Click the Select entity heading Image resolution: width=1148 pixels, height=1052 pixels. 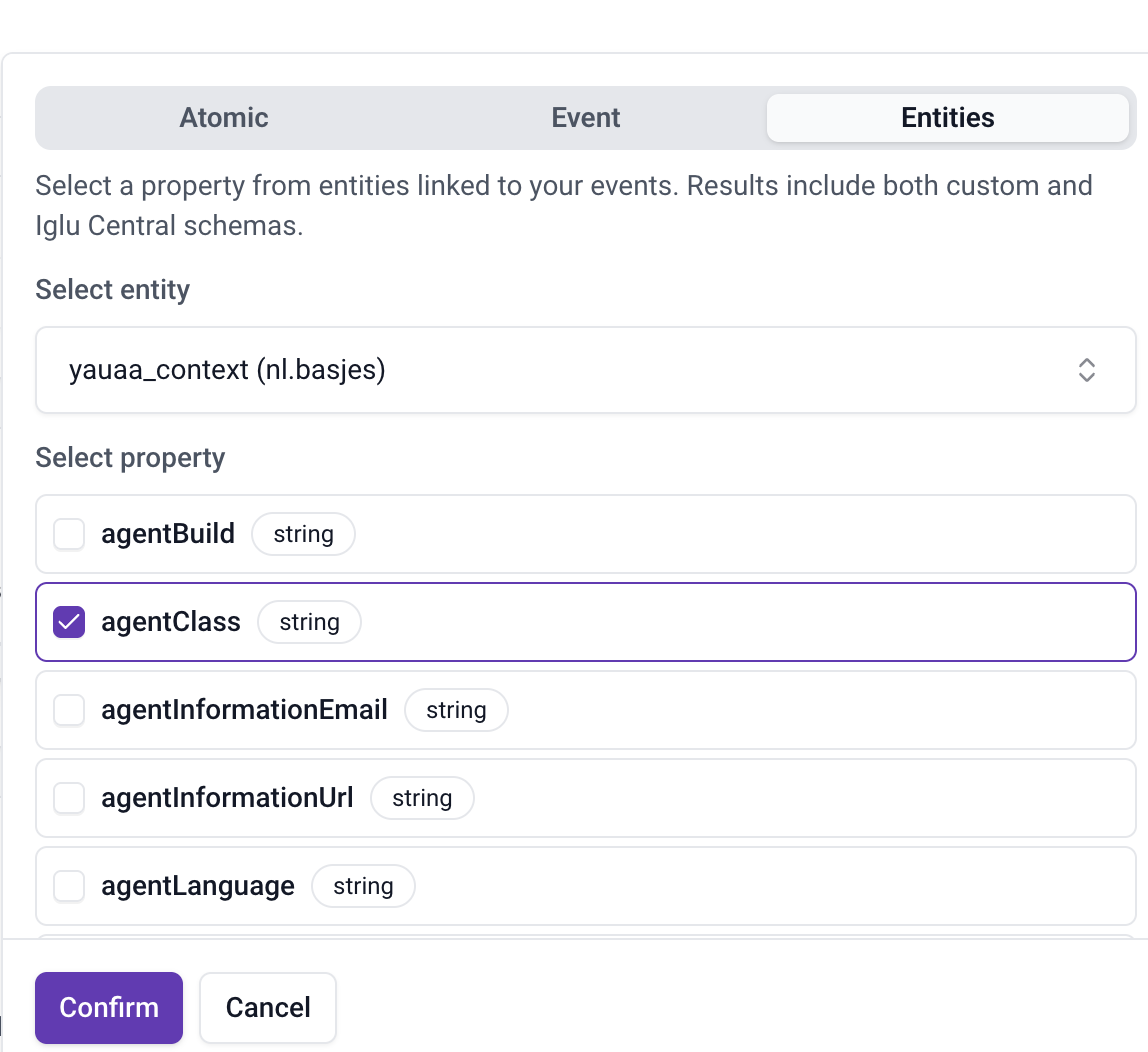(x=113, y=290)
